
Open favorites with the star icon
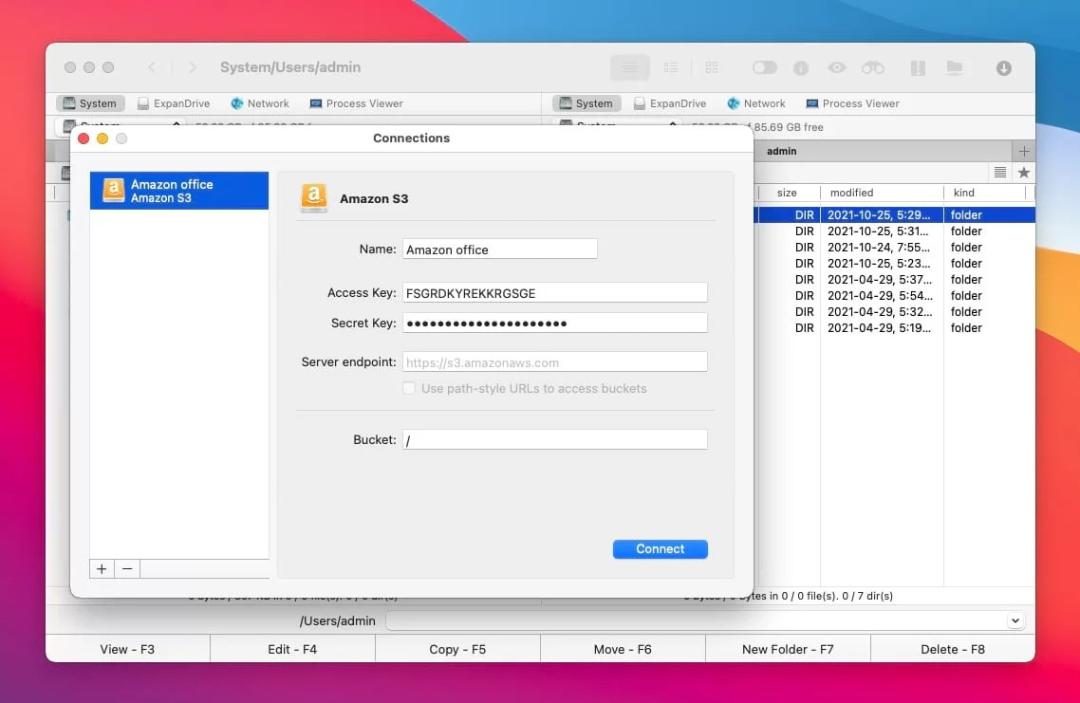pyautogui.click(x=1024, y=172)
